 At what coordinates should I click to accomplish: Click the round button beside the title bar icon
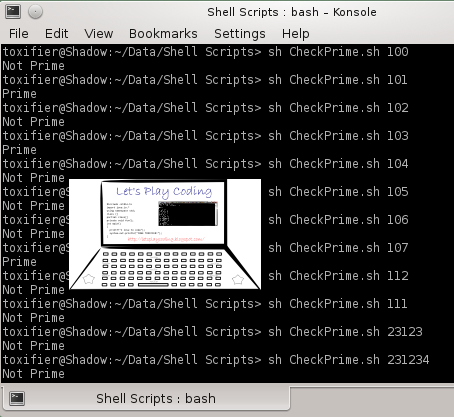[x=35, y=12]
